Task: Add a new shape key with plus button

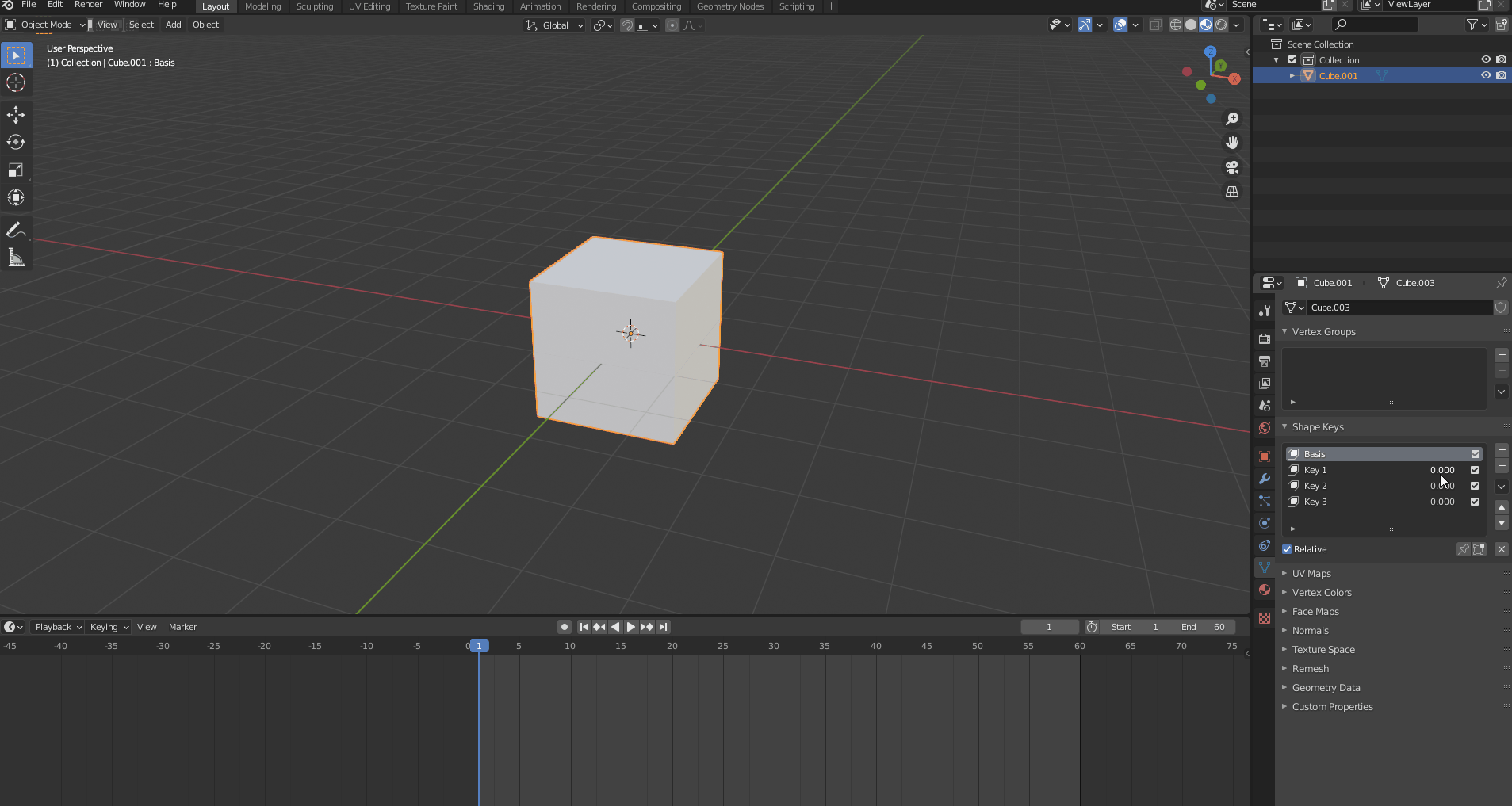Action: (x=1501, y=449)
